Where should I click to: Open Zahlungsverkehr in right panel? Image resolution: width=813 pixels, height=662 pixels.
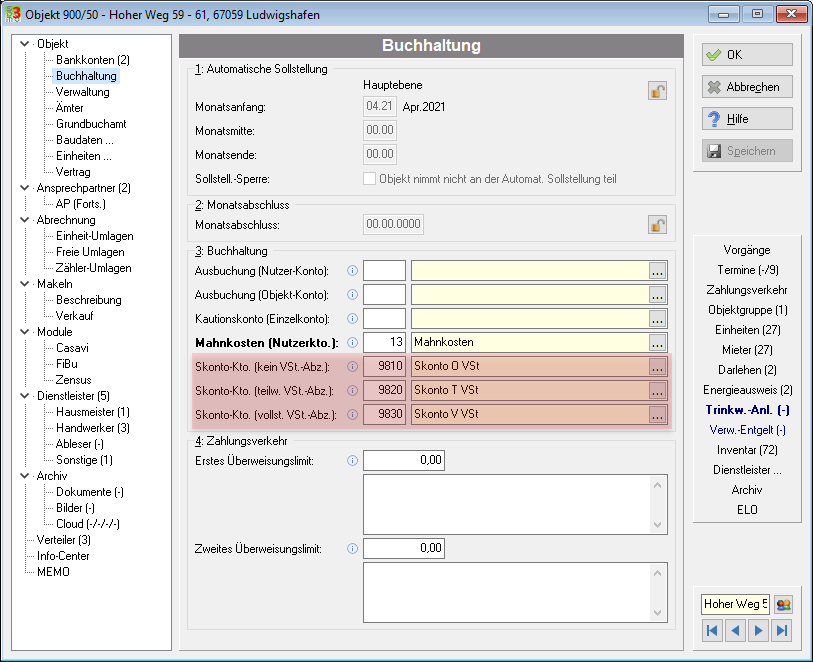point(747,290)
